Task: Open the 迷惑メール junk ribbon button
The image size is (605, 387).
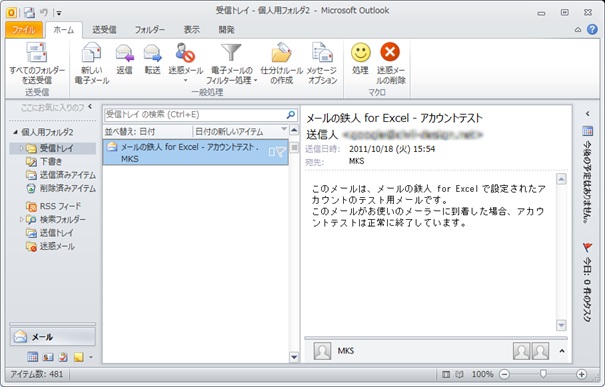Action: [x=186, y=62]
